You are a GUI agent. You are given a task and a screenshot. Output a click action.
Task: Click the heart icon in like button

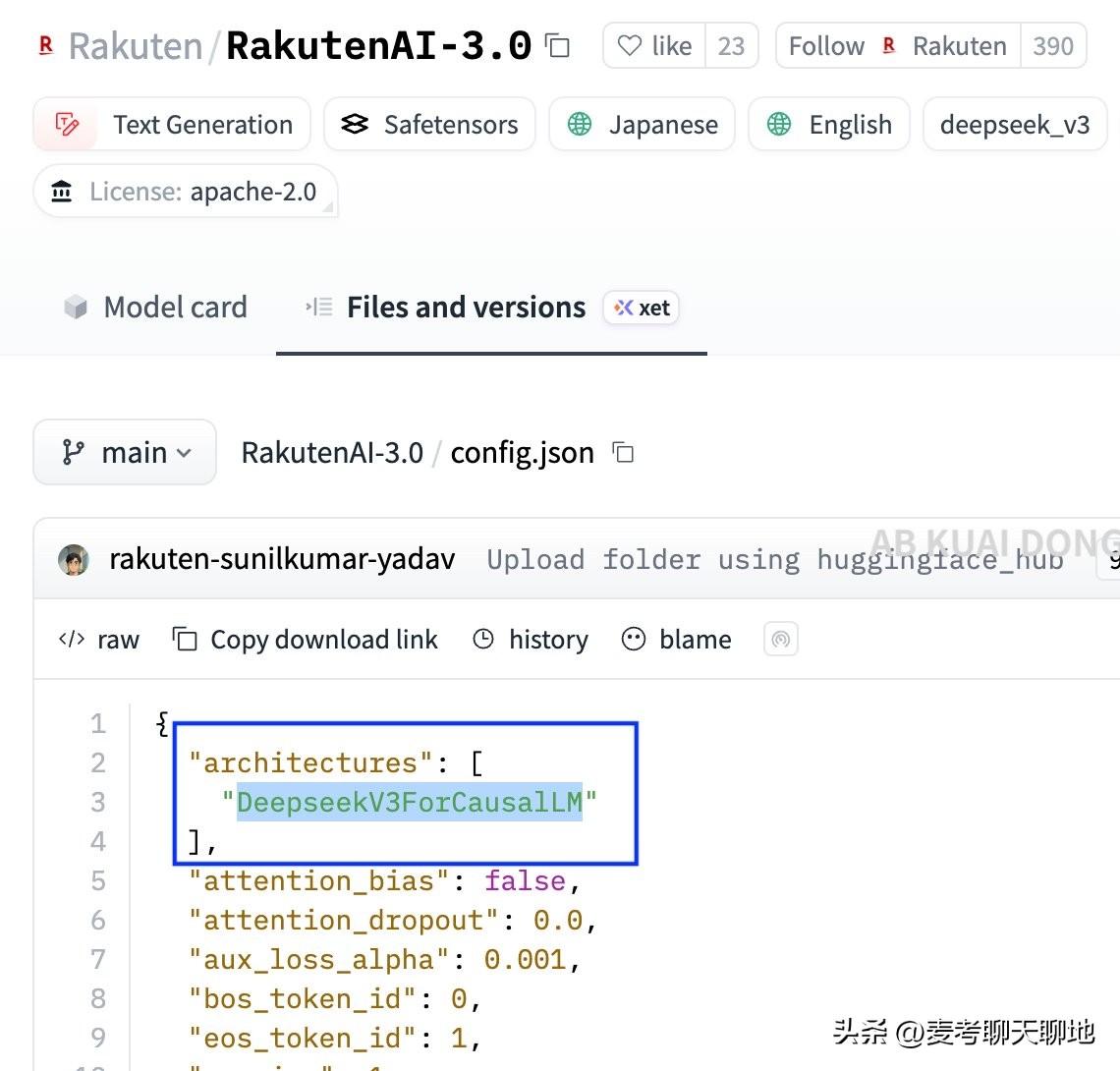pos(630,46)
